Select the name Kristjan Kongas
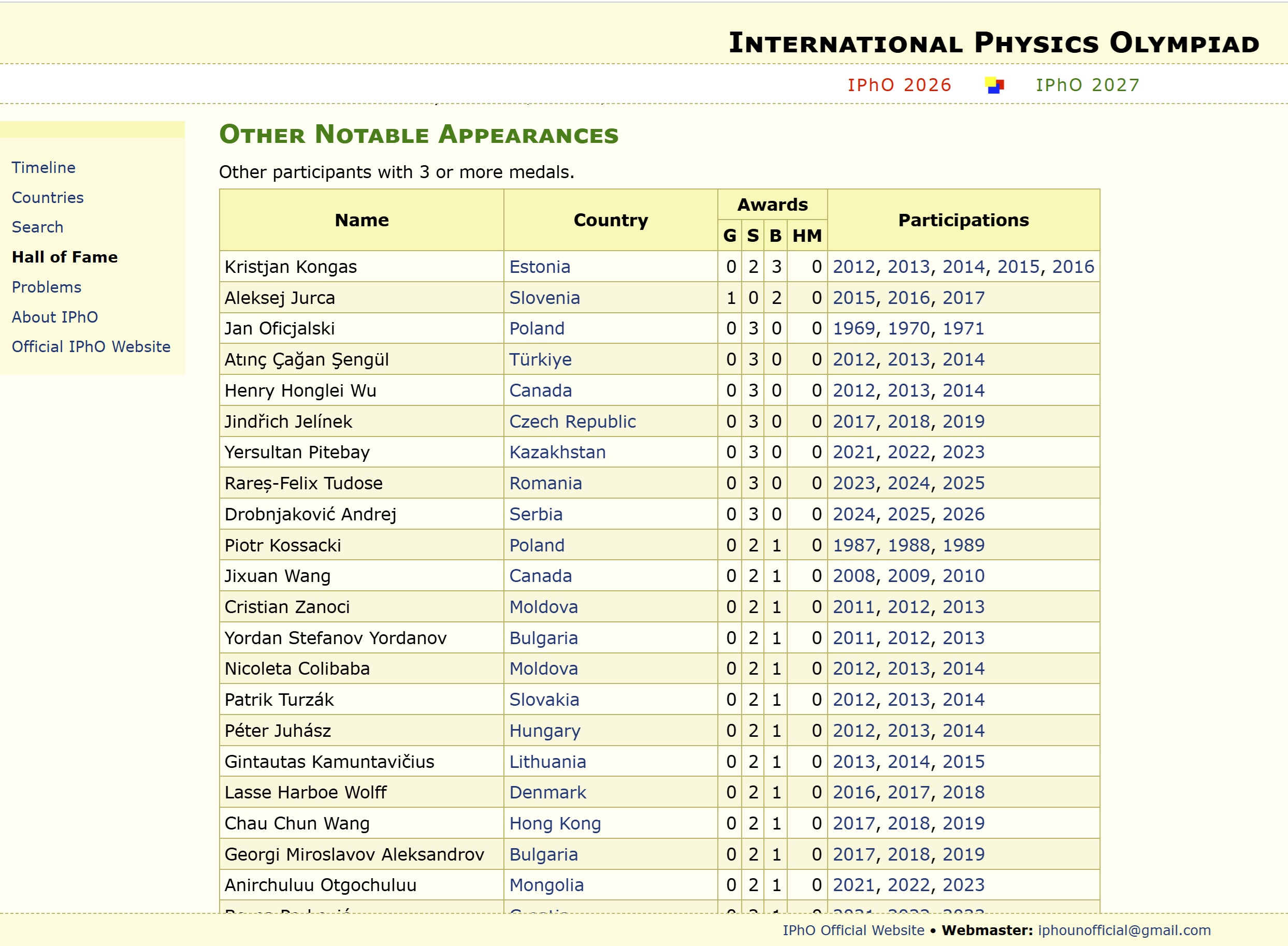 [291, 267]
